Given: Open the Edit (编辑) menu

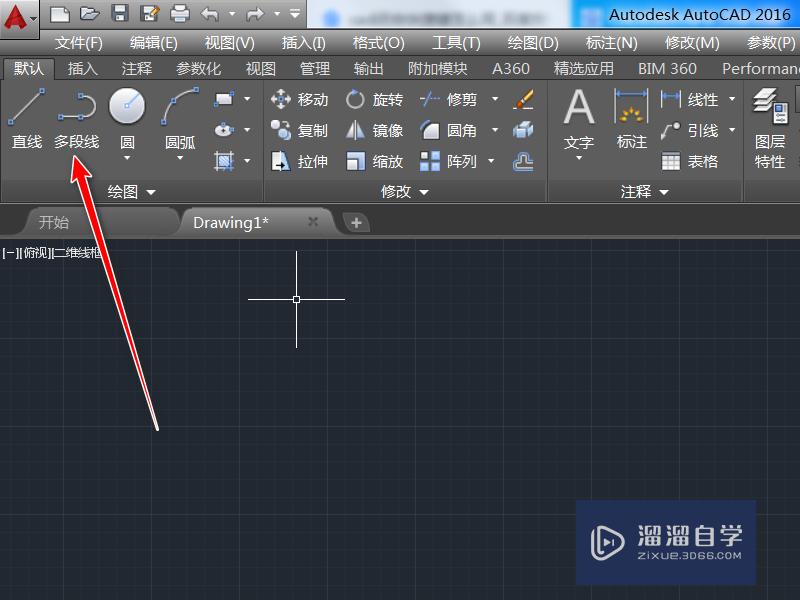Looking at the screenshot, I should [154, 43].
